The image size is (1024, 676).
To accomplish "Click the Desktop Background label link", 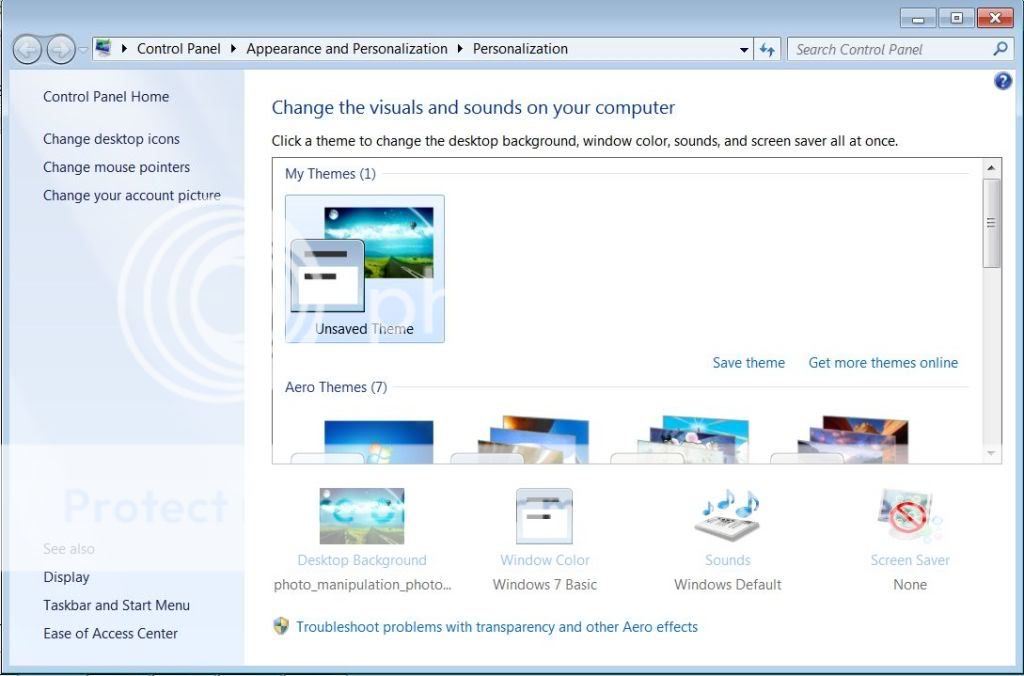I will tap(362, 560).
